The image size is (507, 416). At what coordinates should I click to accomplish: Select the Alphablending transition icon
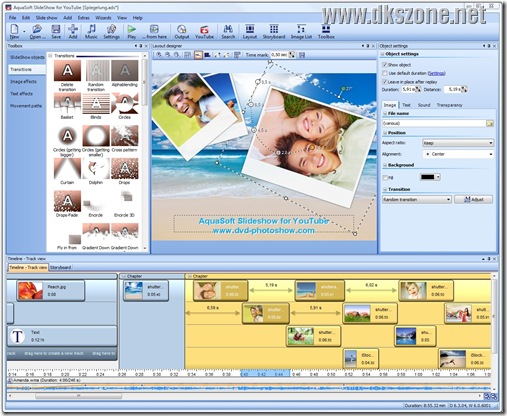coord(125,70)
